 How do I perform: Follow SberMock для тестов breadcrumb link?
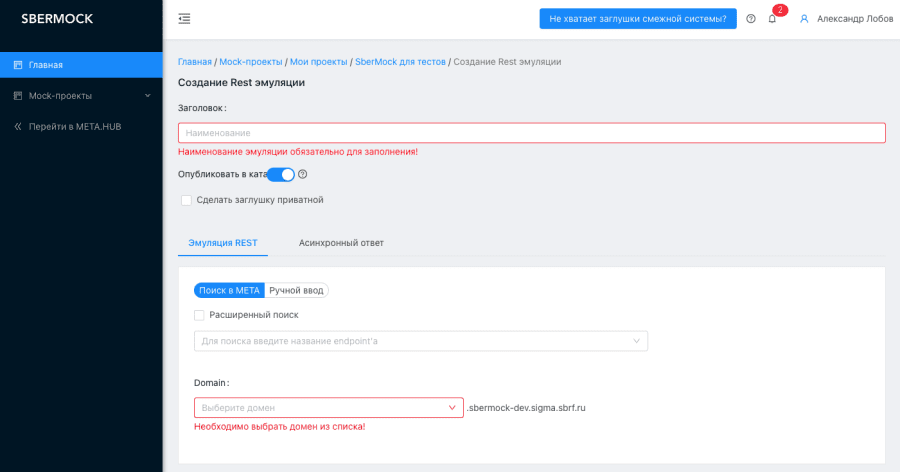tap(400, 61)
